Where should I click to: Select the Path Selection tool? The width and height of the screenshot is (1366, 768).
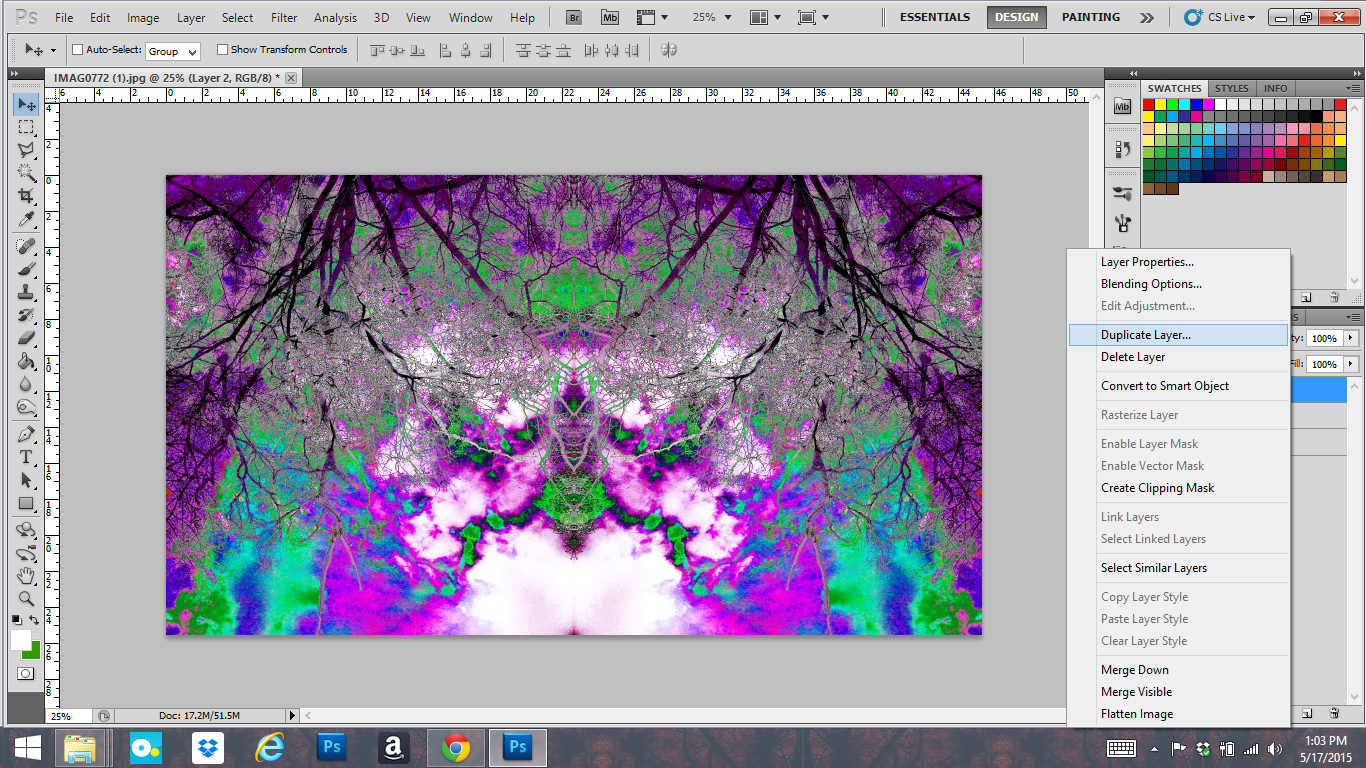tap(26, 480)
